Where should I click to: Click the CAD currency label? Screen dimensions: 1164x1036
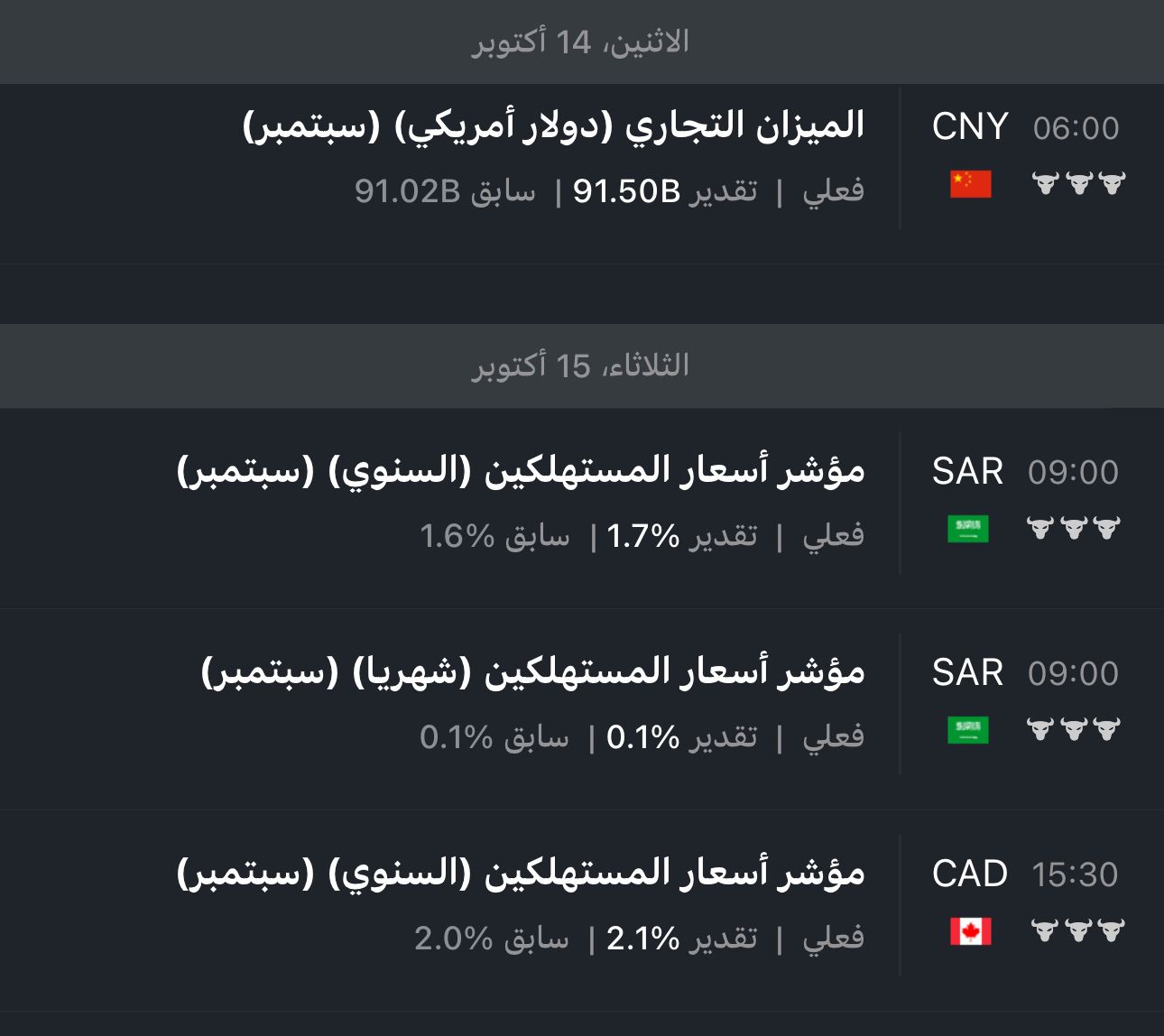969,874
